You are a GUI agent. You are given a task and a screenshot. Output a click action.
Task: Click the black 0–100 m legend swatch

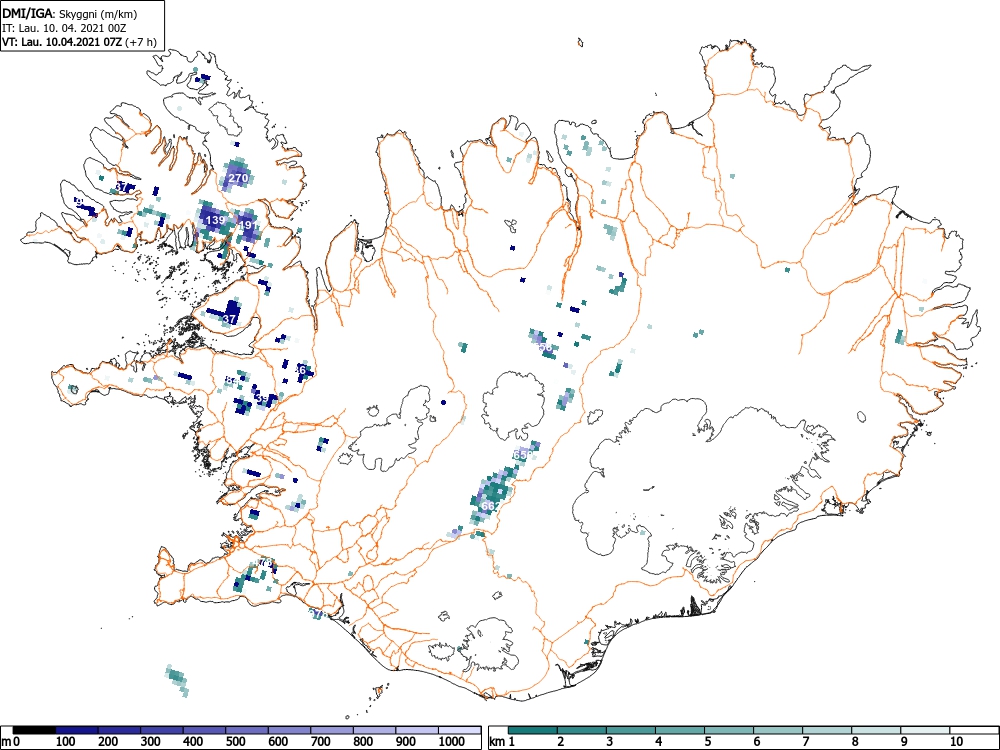coord(34,730)
